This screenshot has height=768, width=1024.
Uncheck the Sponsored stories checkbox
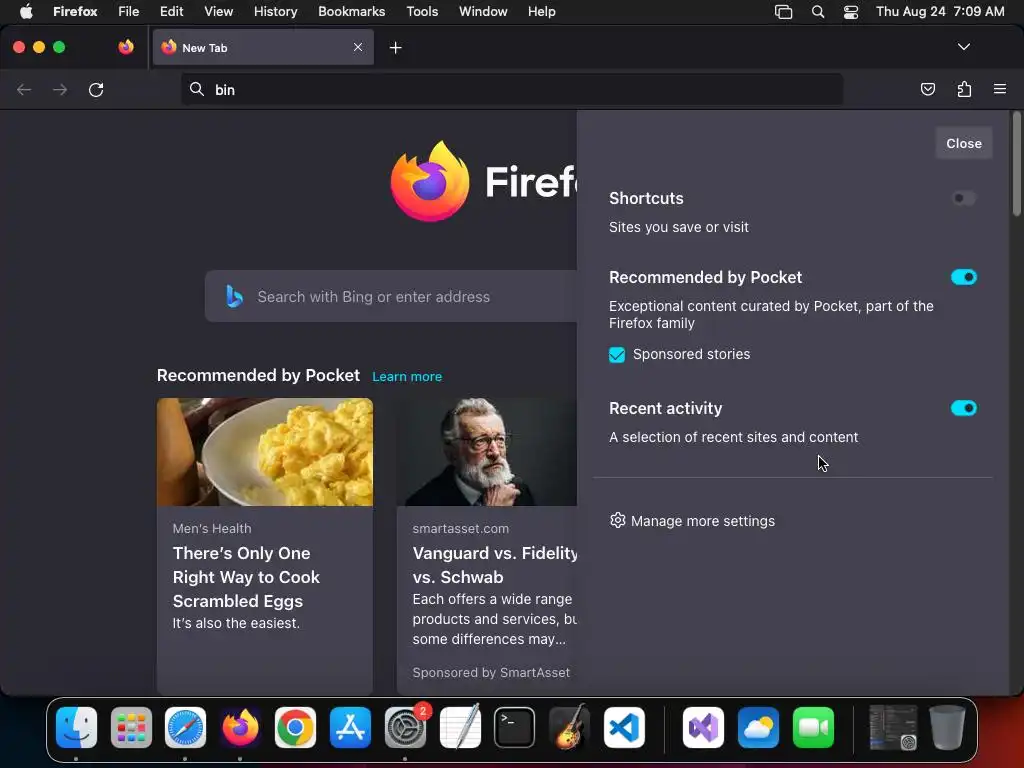(x=616, y=355)
